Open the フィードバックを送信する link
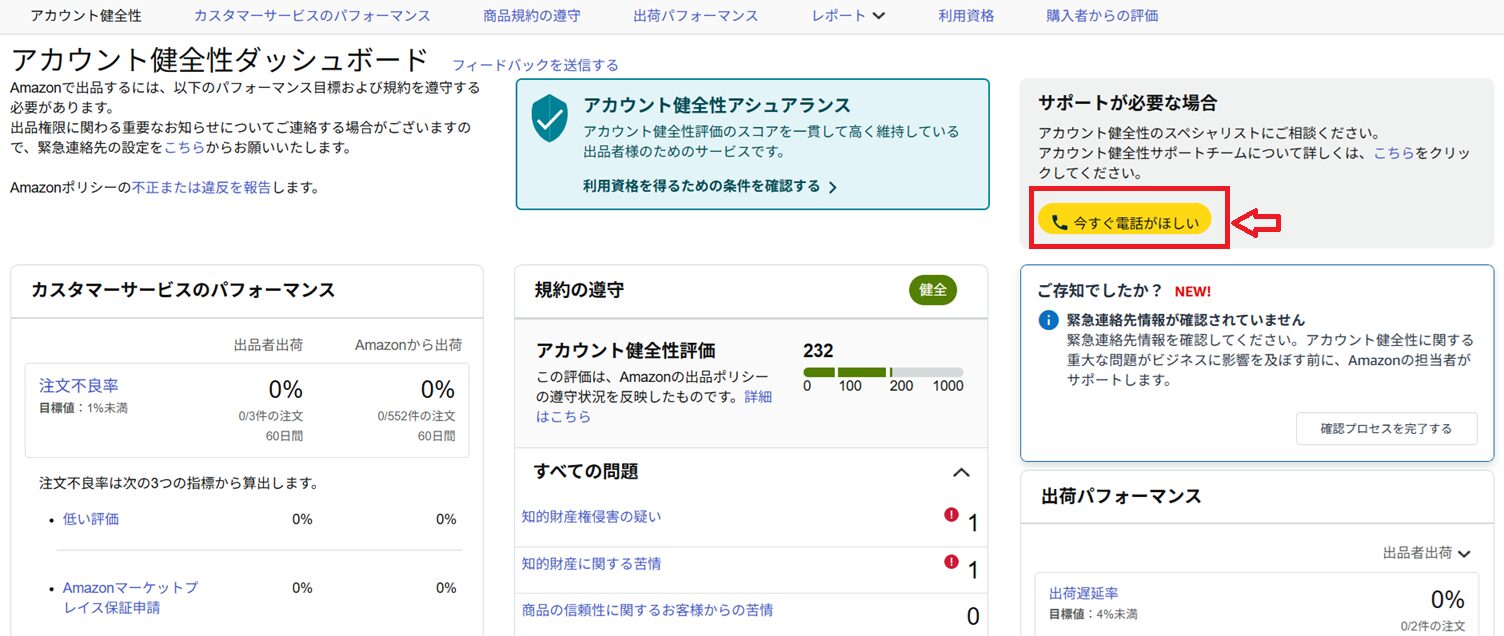 point(535,65)
